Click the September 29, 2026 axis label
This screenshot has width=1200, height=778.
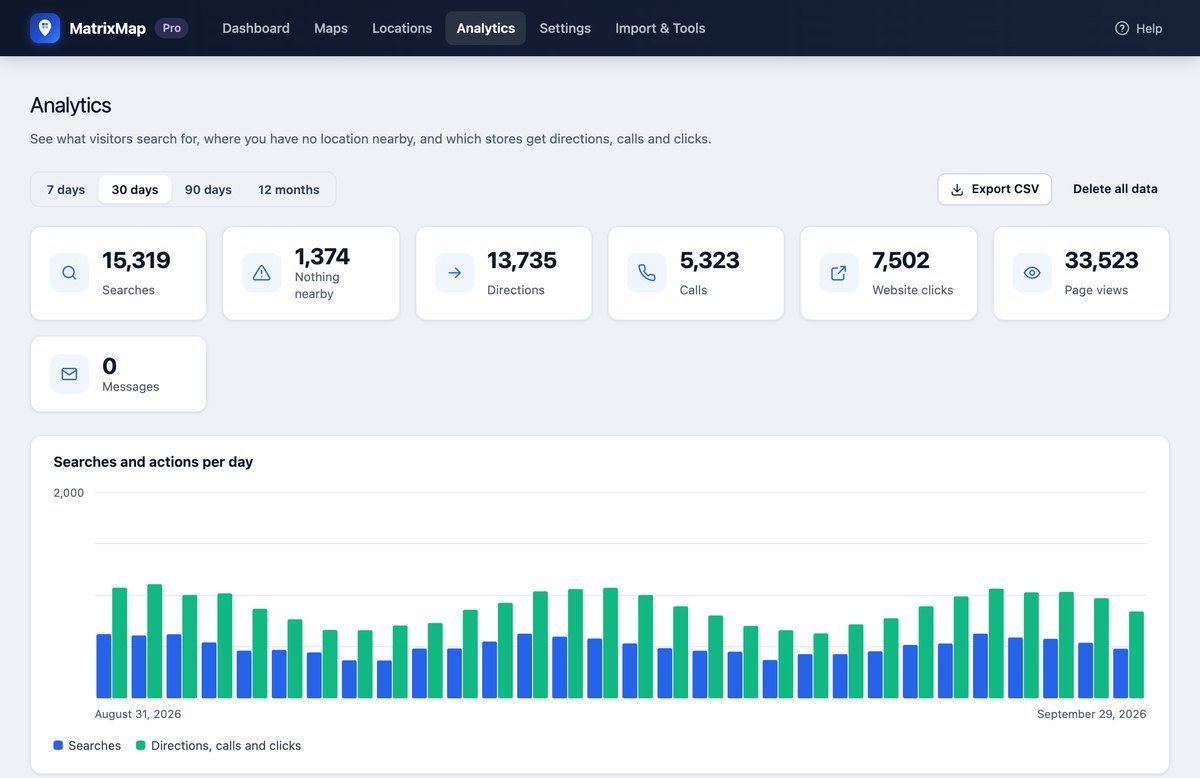[x=1092, y=714]
